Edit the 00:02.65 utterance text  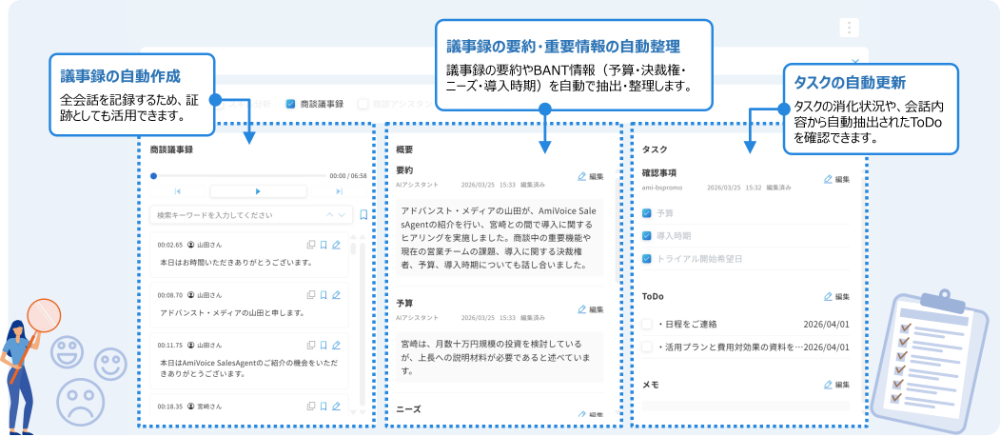(336, 244)
